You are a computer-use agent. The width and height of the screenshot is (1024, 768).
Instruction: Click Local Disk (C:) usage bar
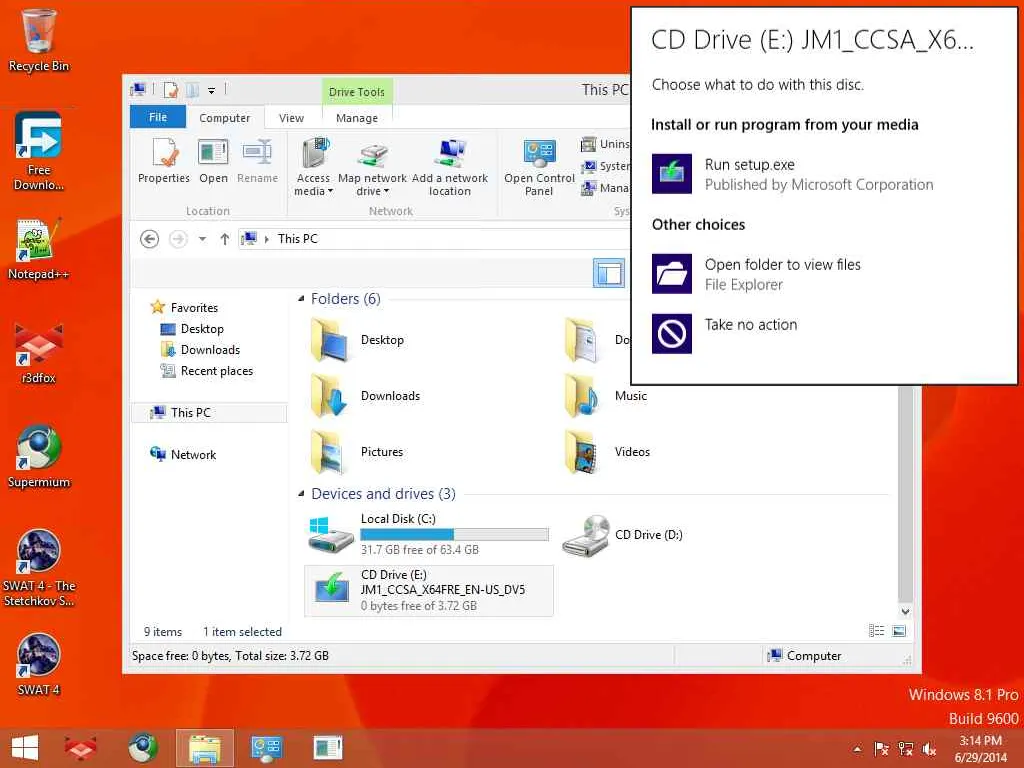click(455, 534)
